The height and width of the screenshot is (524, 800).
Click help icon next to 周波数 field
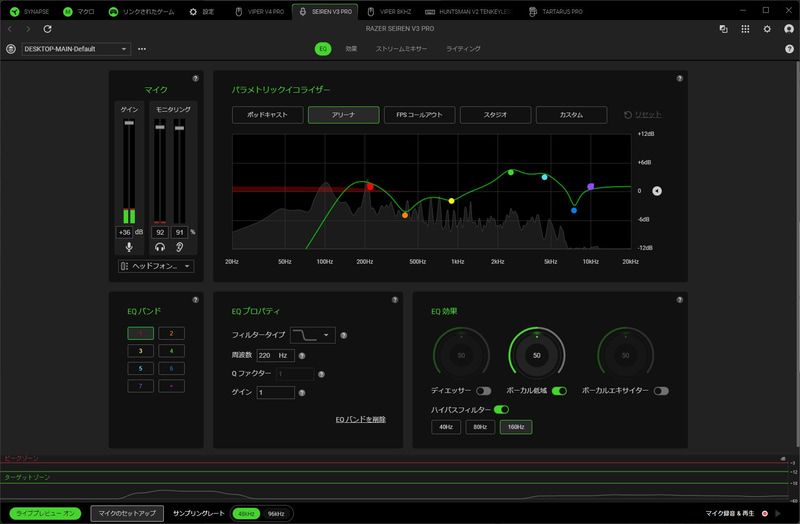(302, 356)
